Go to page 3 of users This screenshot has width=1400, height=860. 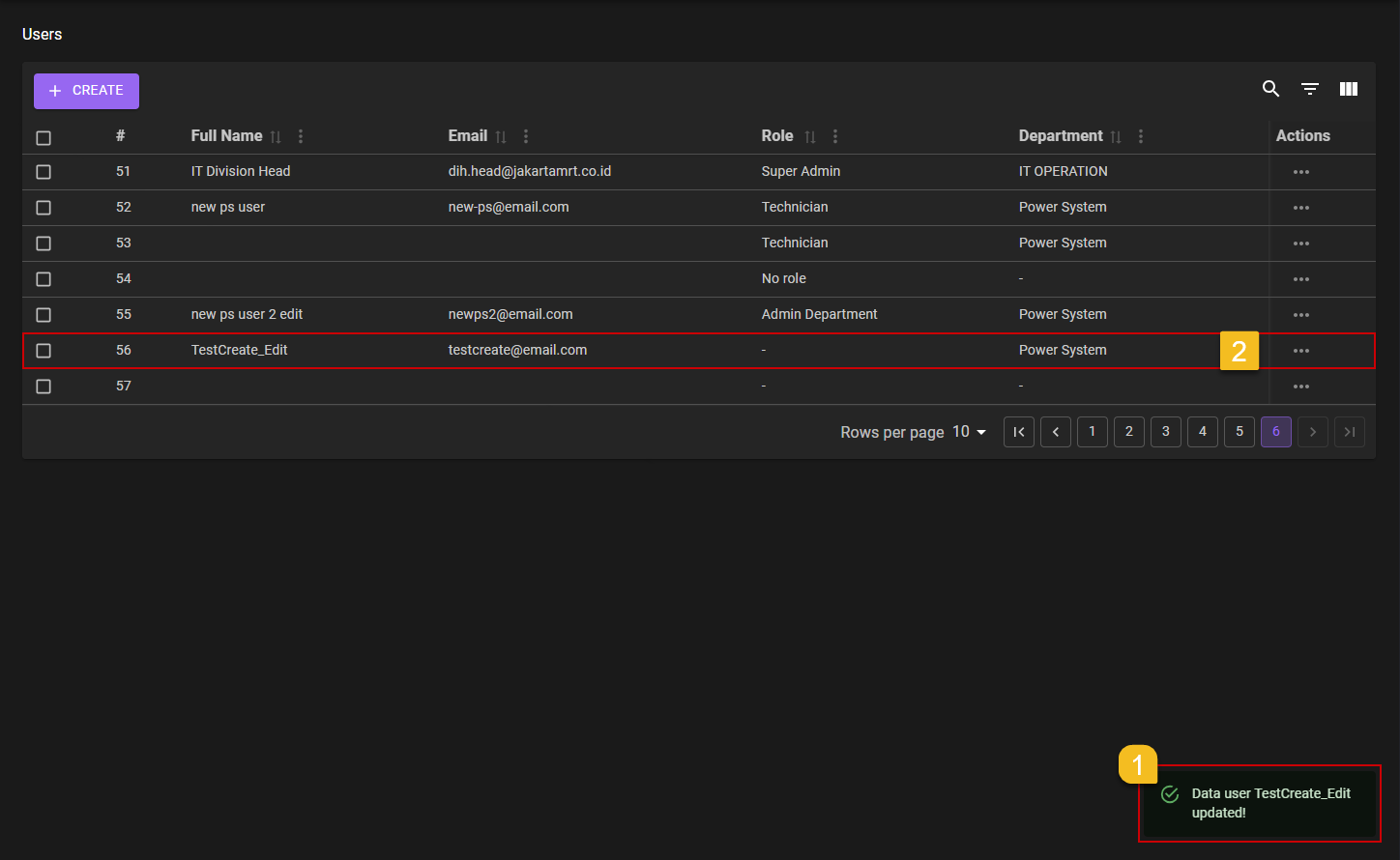1165,432
